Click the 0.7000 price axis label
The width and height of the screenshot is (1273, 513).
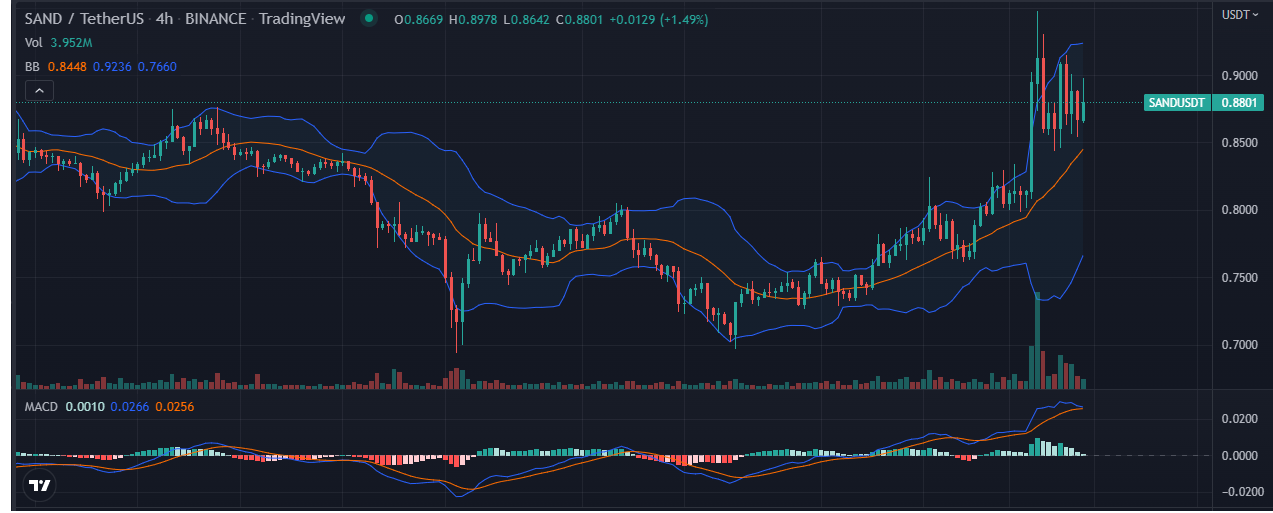[x=1238, y=345]
